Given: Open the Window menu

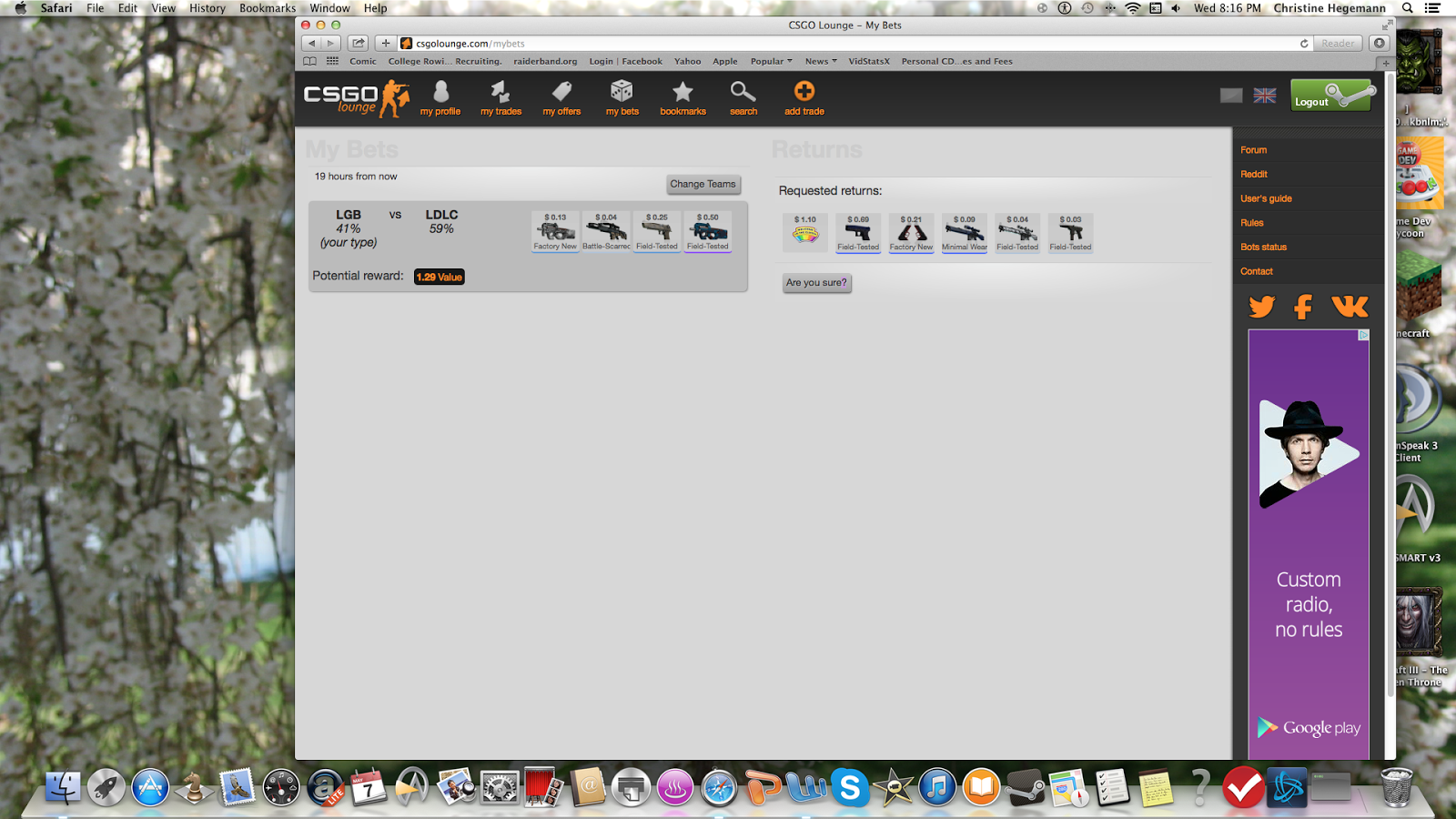Looking at the screenshot, I should tap(329, 8).
